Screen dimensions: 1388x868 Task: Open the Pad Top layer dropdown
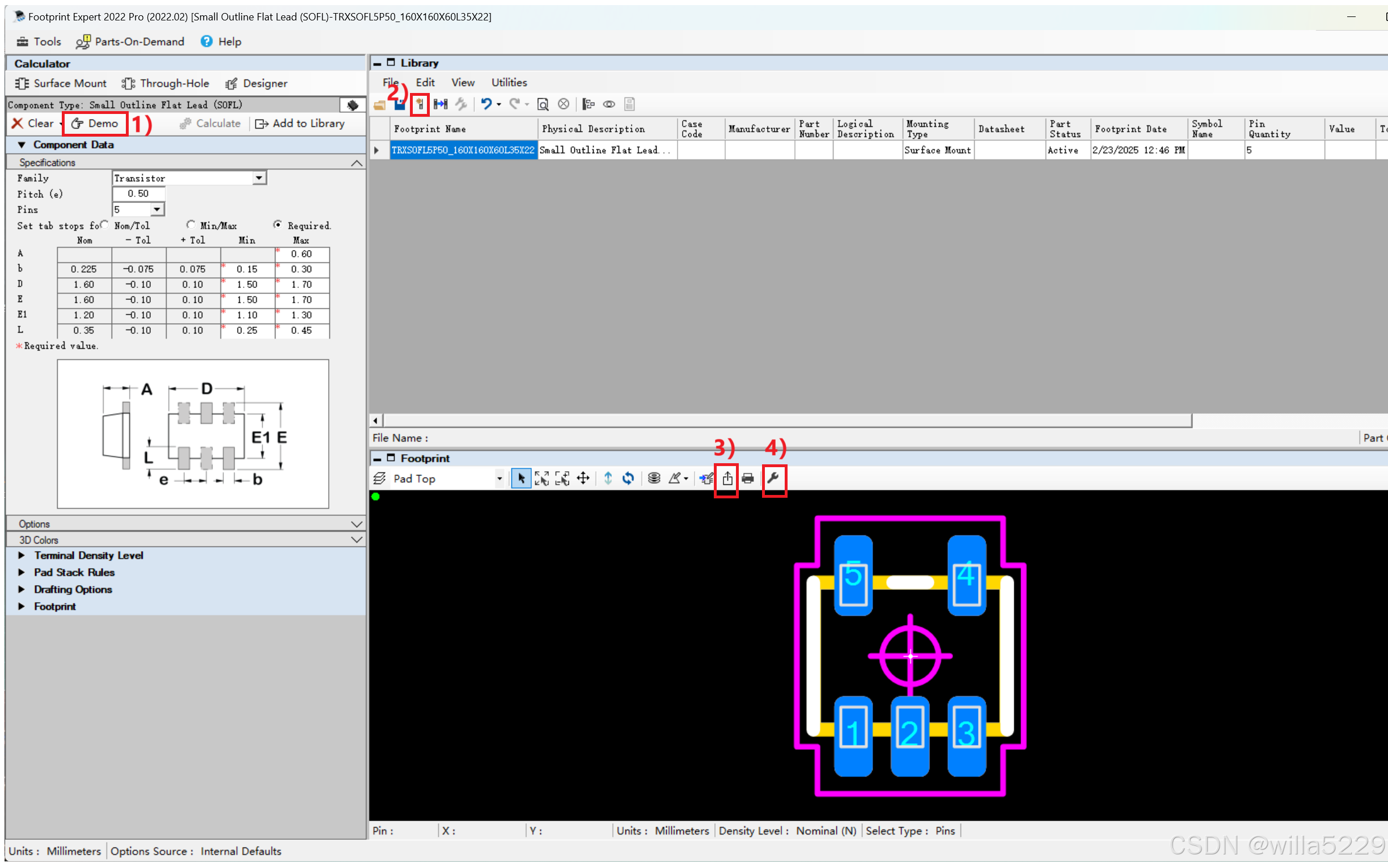tap(499, 478)
